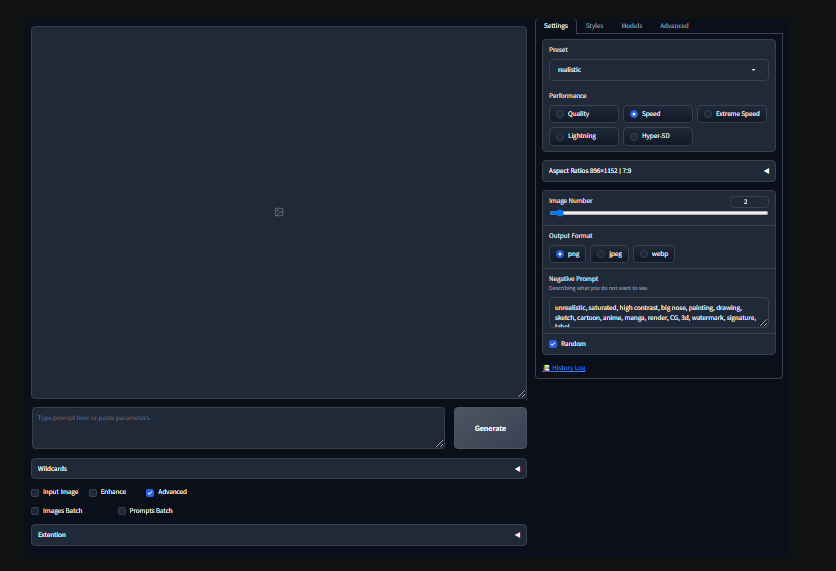Click the empty image preview gallery
This screenshot has height=571, width=836.
(279, 212)
